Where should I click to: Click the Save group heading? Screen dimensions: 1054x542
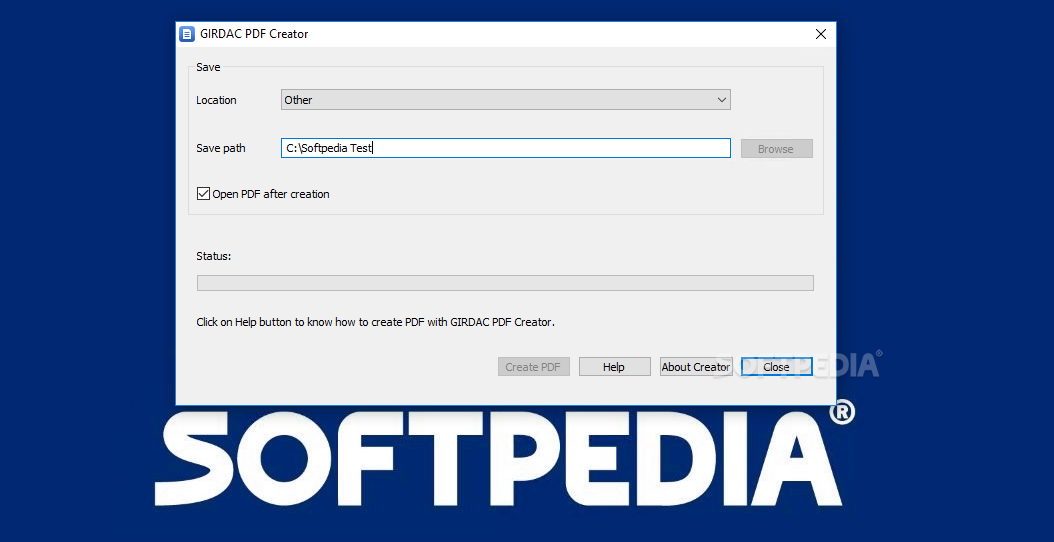click(208, 67)
